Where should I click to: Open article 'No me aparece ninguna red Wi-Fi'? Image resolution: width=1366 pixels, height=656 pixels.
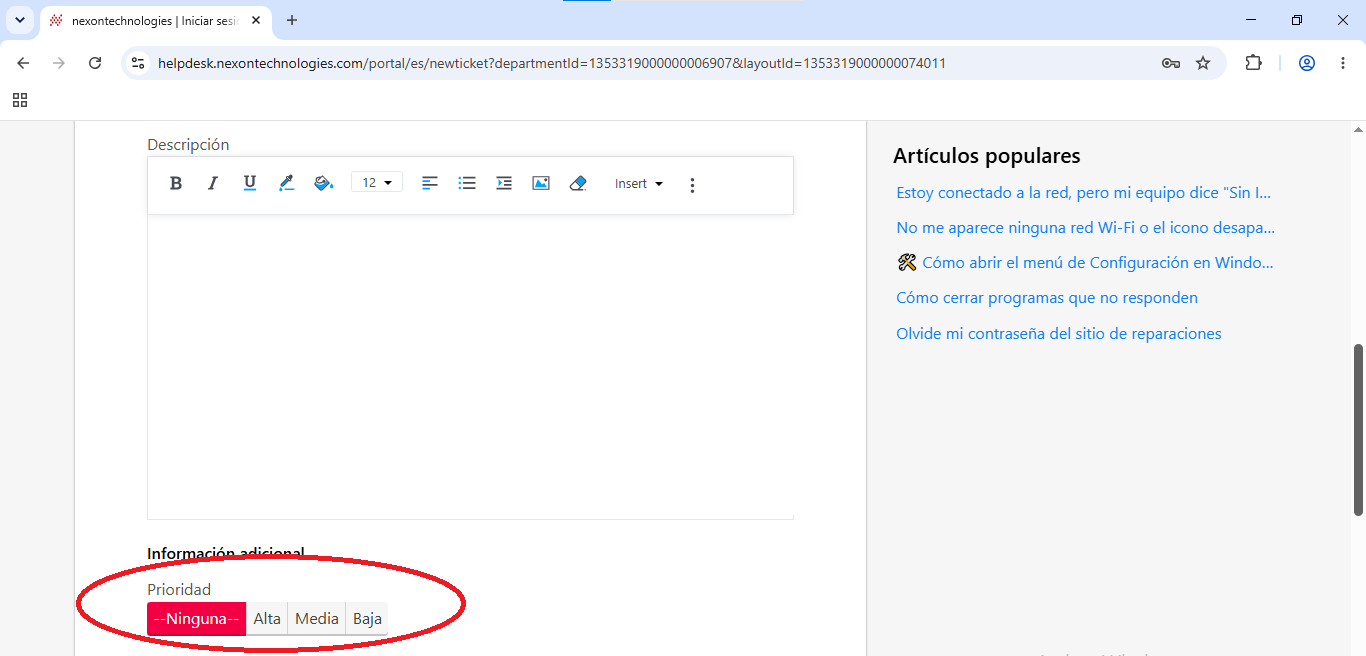(x=1085, y=228)
